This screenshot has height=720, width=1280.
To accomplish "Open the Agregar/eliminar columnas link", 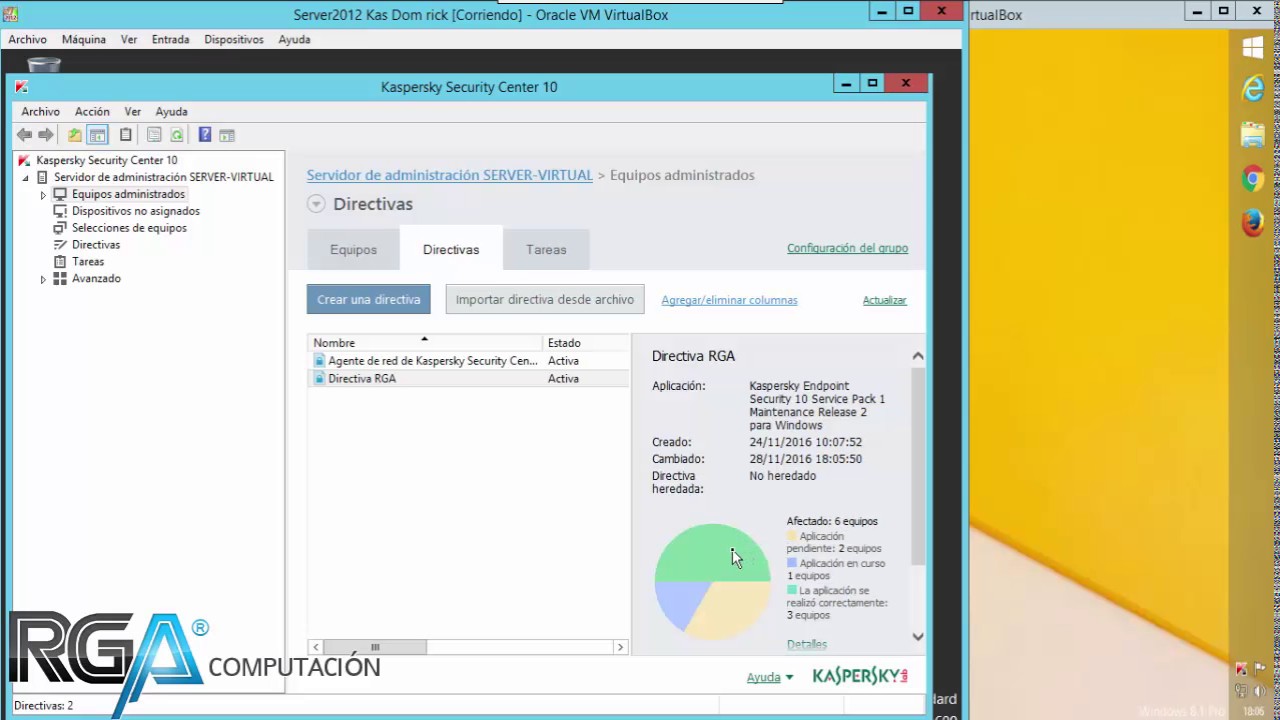I will pyautogui.click(x=729, y=300).
